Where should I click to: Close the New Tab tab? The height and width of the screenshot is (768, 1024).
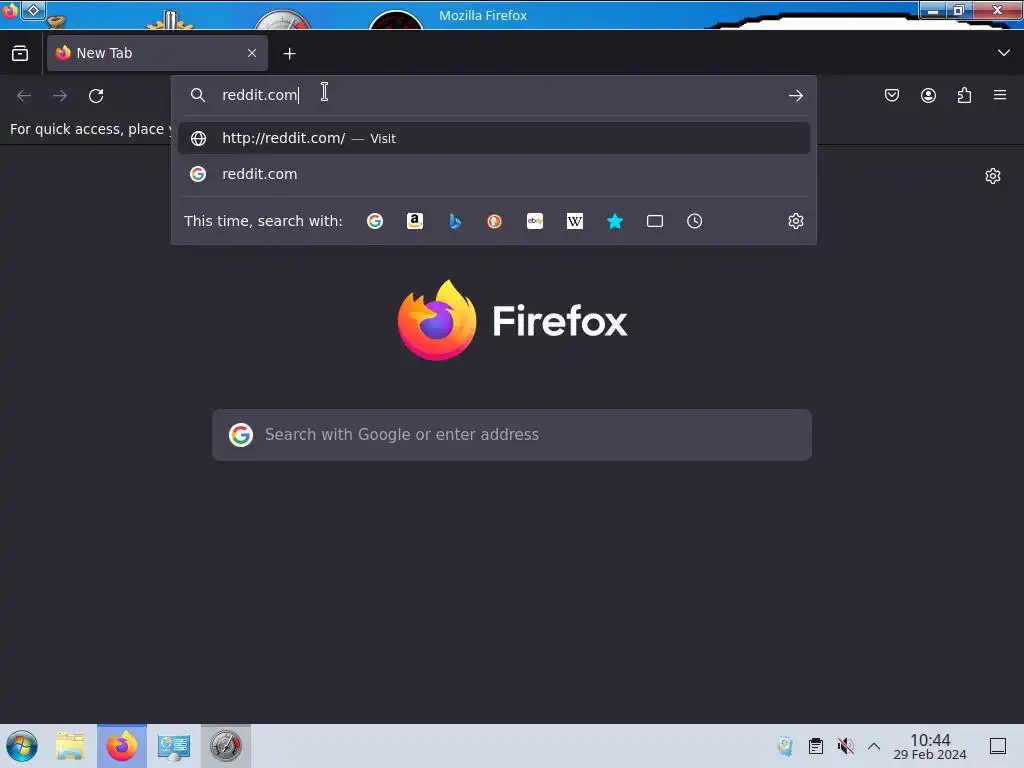(251, 54)
